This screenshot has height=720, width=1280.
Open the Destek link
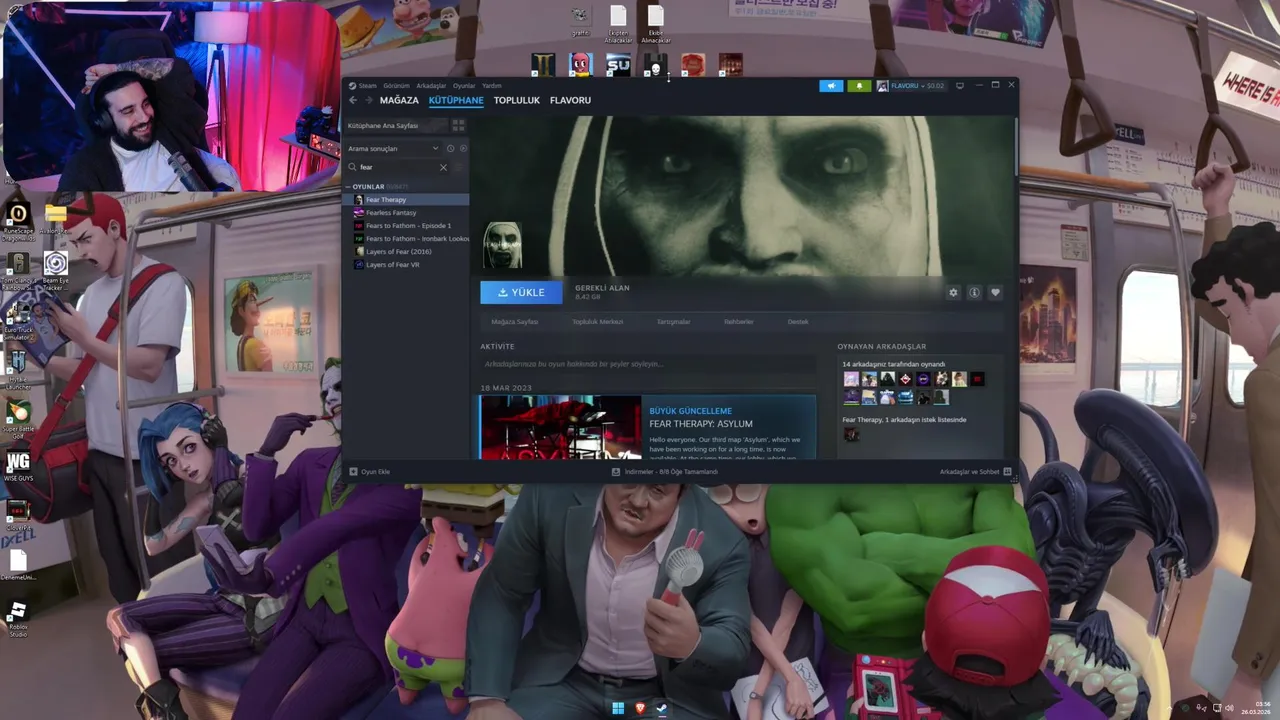pos(798,322)
